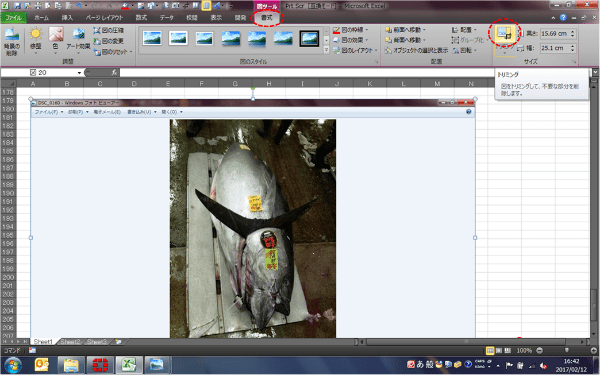
Task: Switch to the Sheet2 worksheet tab
Action: (x=70, y=341)
